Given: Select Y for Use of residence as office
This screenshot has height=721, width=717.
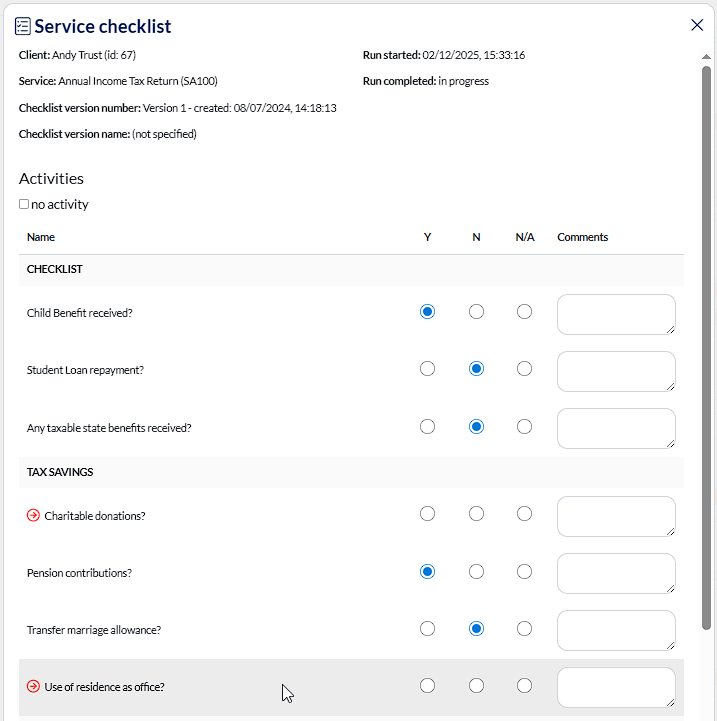Looking at the screenshot, I should [428, 686].
